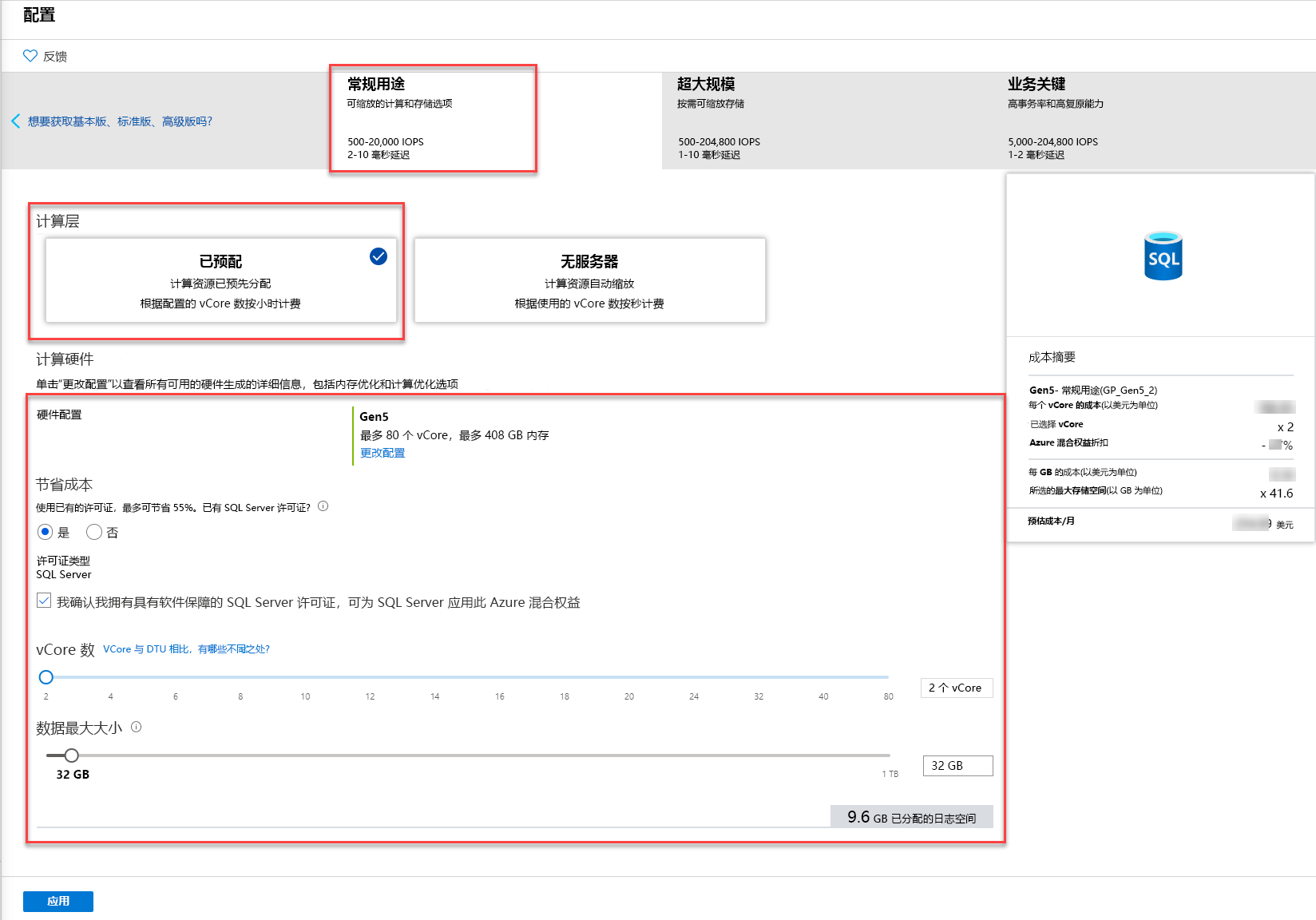1316x920 pixels.
Task: Click the 更改配置 hardware link
Action: (x=383, y=453)
